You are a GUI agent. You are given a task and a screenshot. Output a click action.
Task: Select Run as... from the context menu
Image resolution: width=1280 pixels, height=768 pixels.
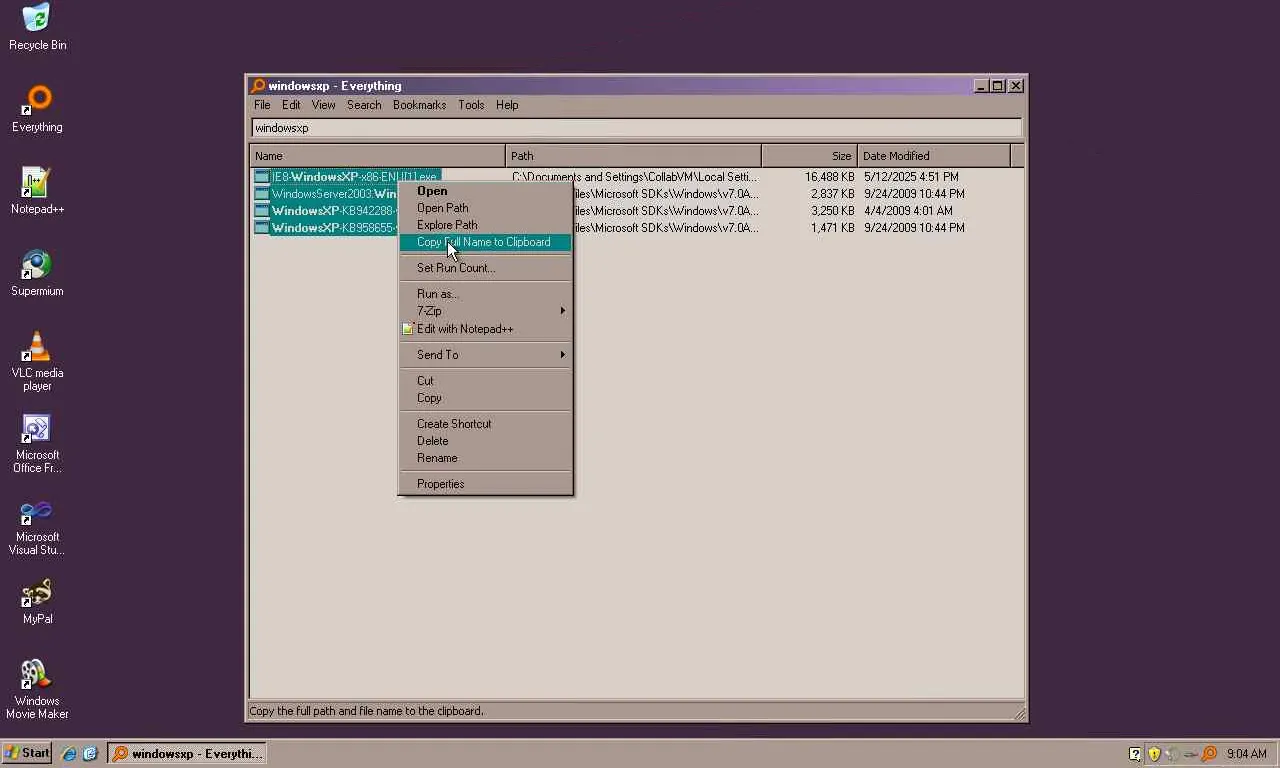click(485, 294)
